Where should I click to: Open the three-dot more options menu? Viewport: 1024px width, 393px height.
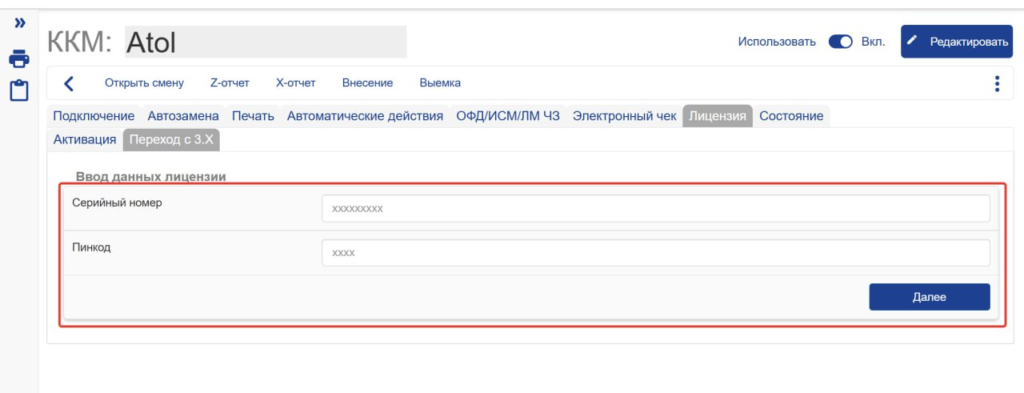[997, 84]
